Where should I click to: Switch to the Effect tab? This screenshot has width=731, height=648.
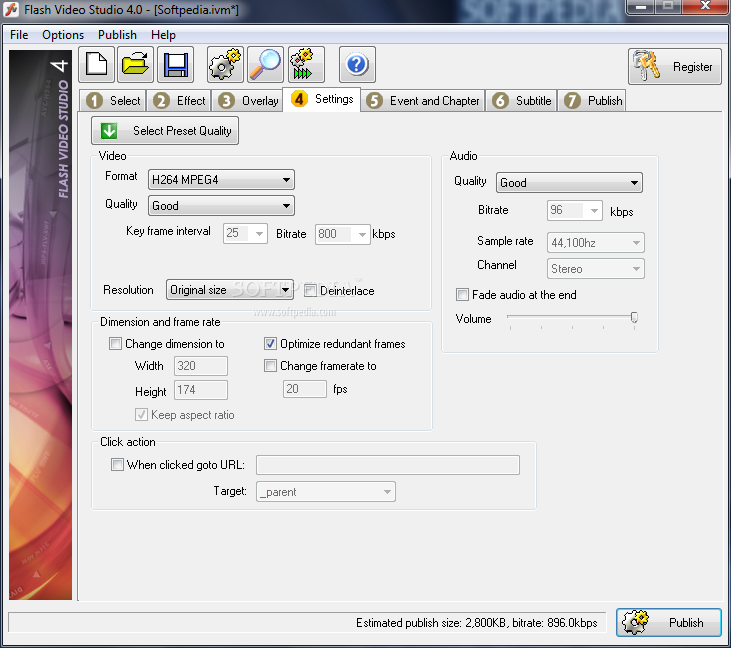pyautogui.click(x=179, y=101)
